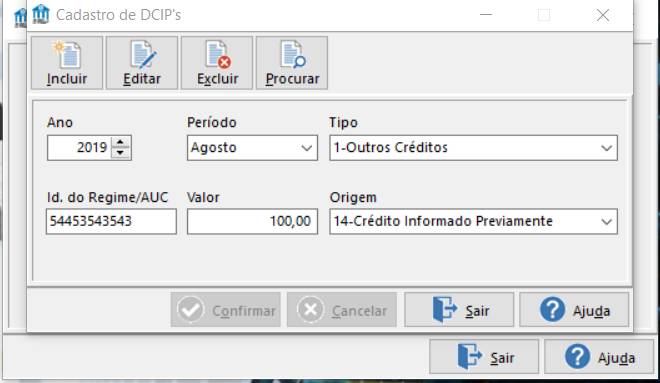Viewport: 660px width, 383px height.
Task: Click Sair in the background window
Action: pos(484,357)
